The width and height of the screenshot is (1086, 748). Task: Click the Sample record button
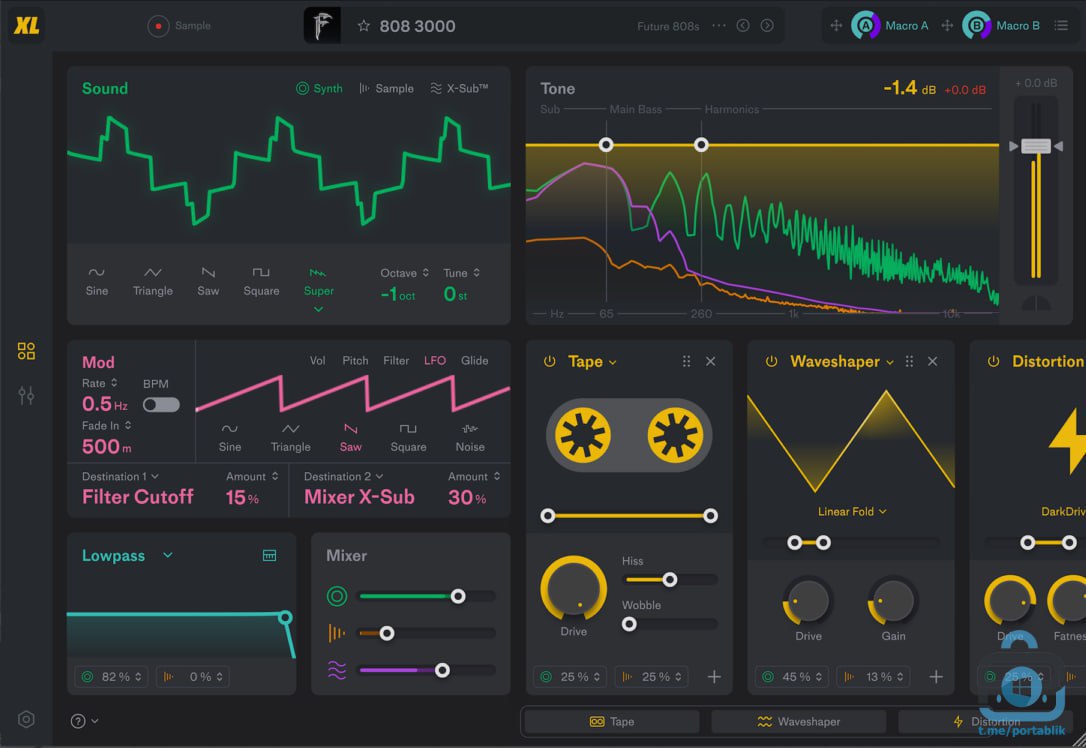pyautogui.click(x=158, y=26)
